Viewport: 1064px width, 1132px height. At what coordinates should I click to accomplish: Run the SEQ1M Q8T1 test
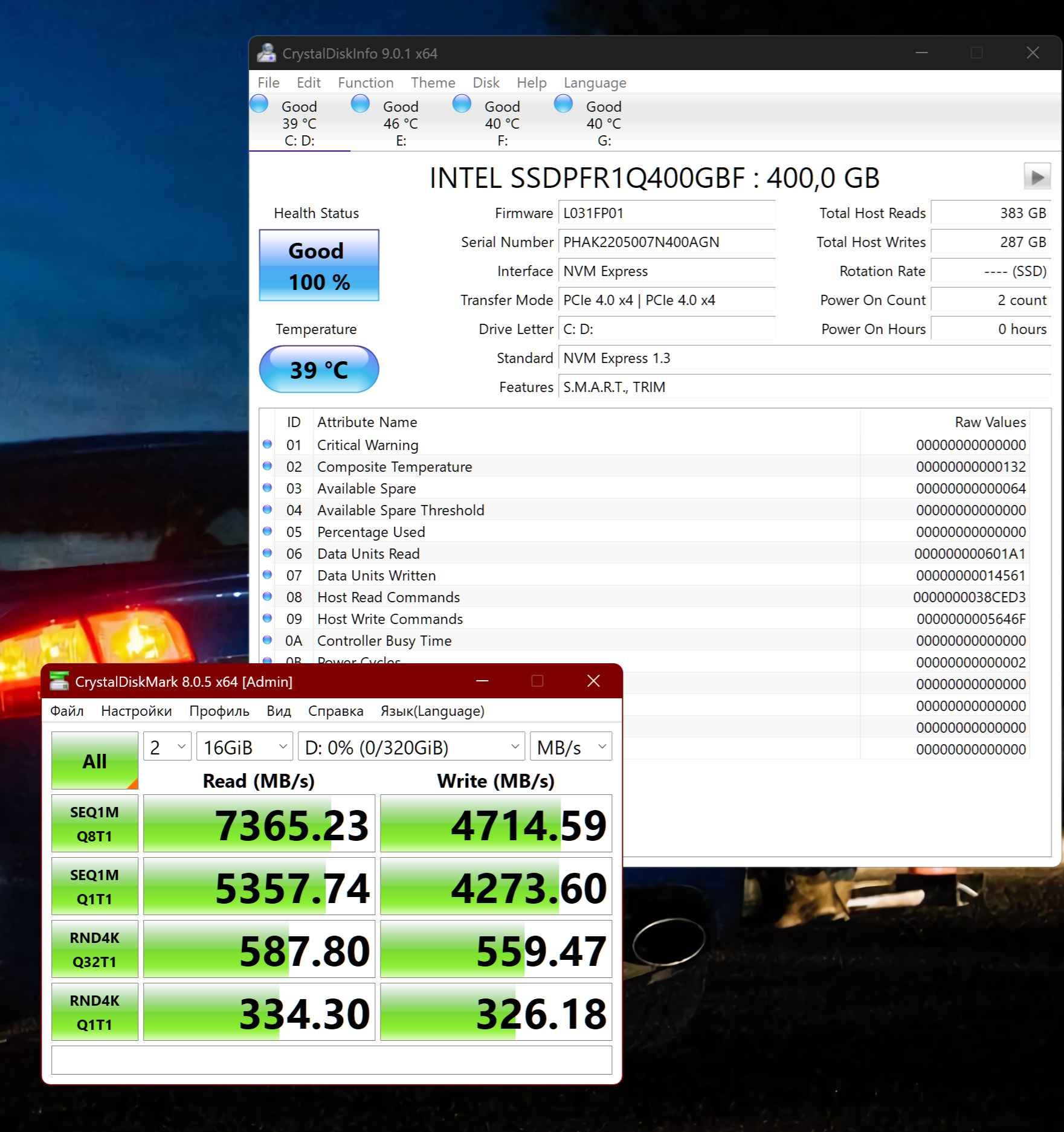point(95,823)
